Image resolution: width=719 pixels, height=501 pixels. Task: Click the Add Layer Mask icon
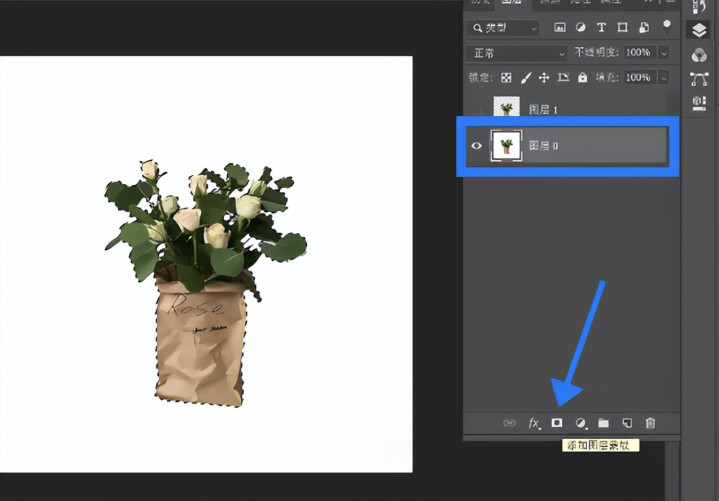coord(557,424)
